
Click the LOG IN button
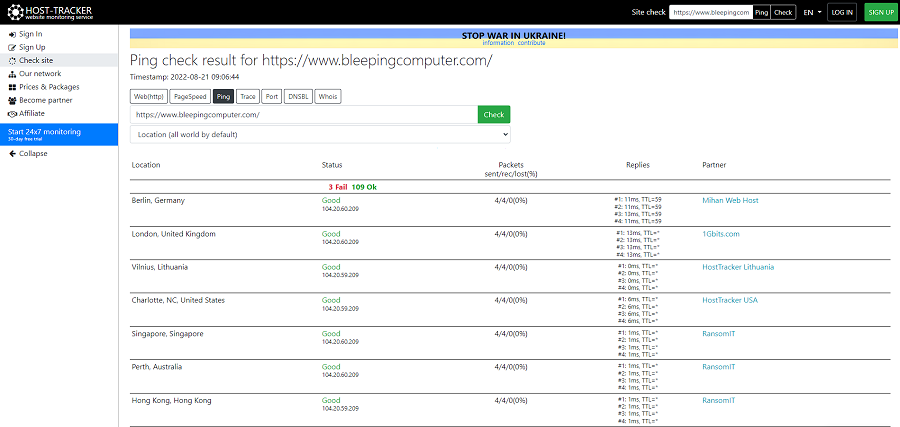pos(842,12)
